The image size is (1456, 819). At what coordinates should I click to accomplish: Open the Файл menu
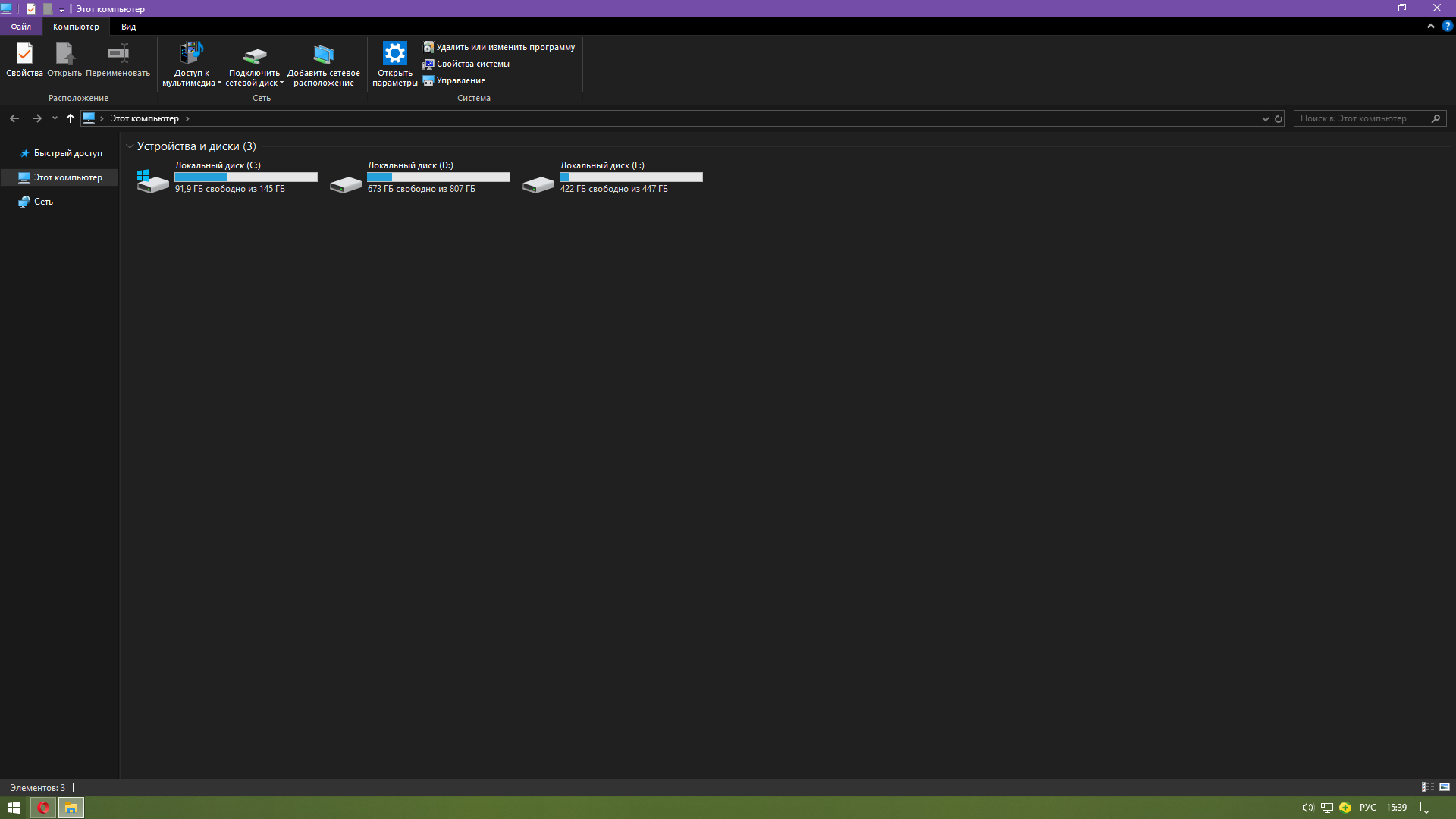pyautogui.click(x=20, y=27)
